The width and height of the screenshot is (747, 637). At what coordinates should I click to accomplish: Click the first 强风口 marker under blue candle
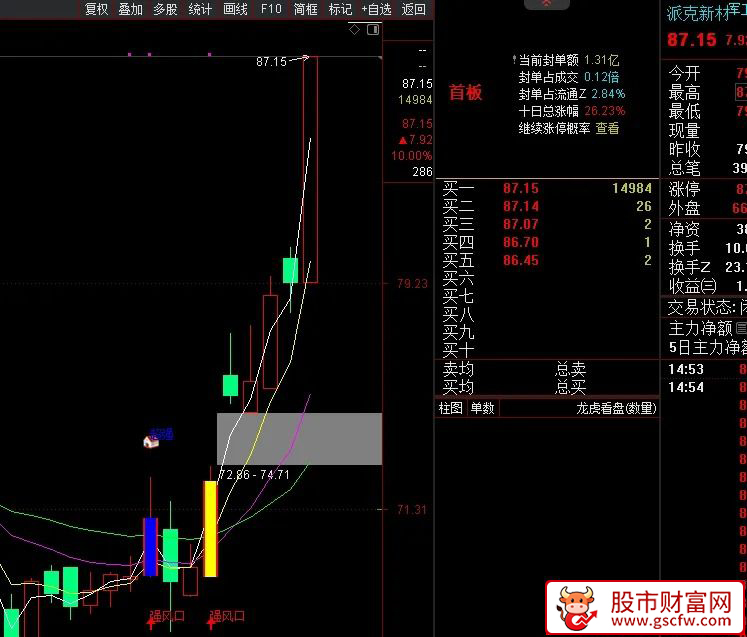click(x=167, y=617)
